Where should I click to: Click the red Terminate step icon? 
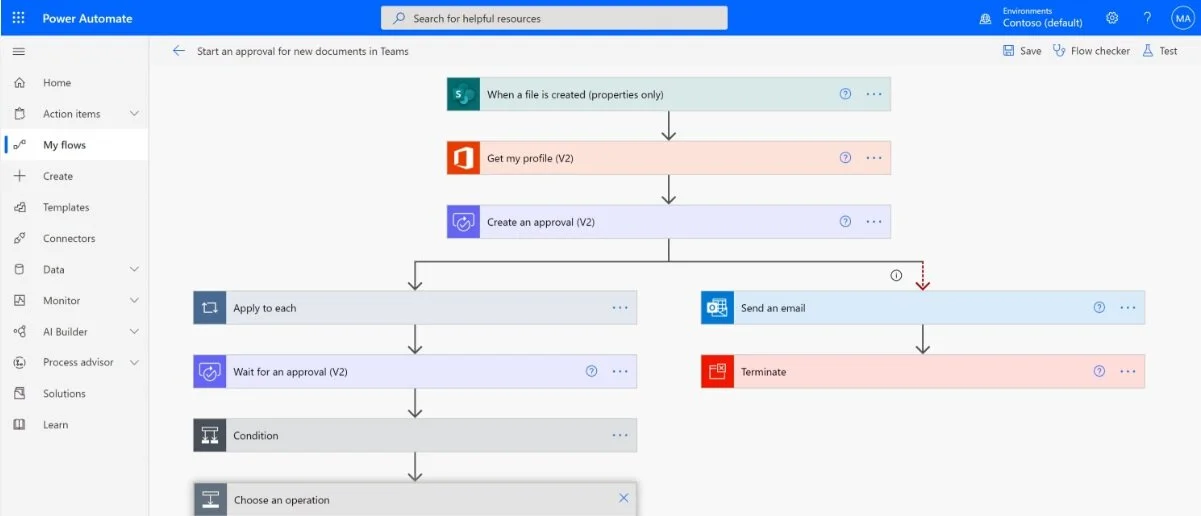coord(717,371)
